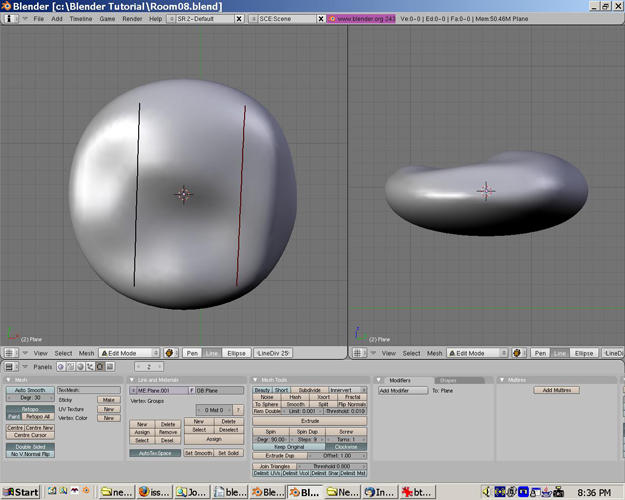Click the Firefox icon in the taskbar

click(143, 492)
